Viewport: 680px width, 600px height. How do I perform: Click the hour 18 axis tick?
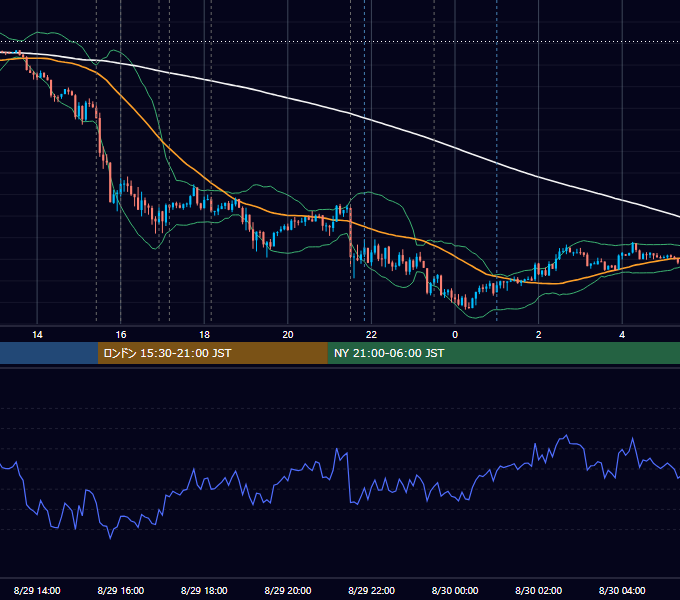[204, 335]
